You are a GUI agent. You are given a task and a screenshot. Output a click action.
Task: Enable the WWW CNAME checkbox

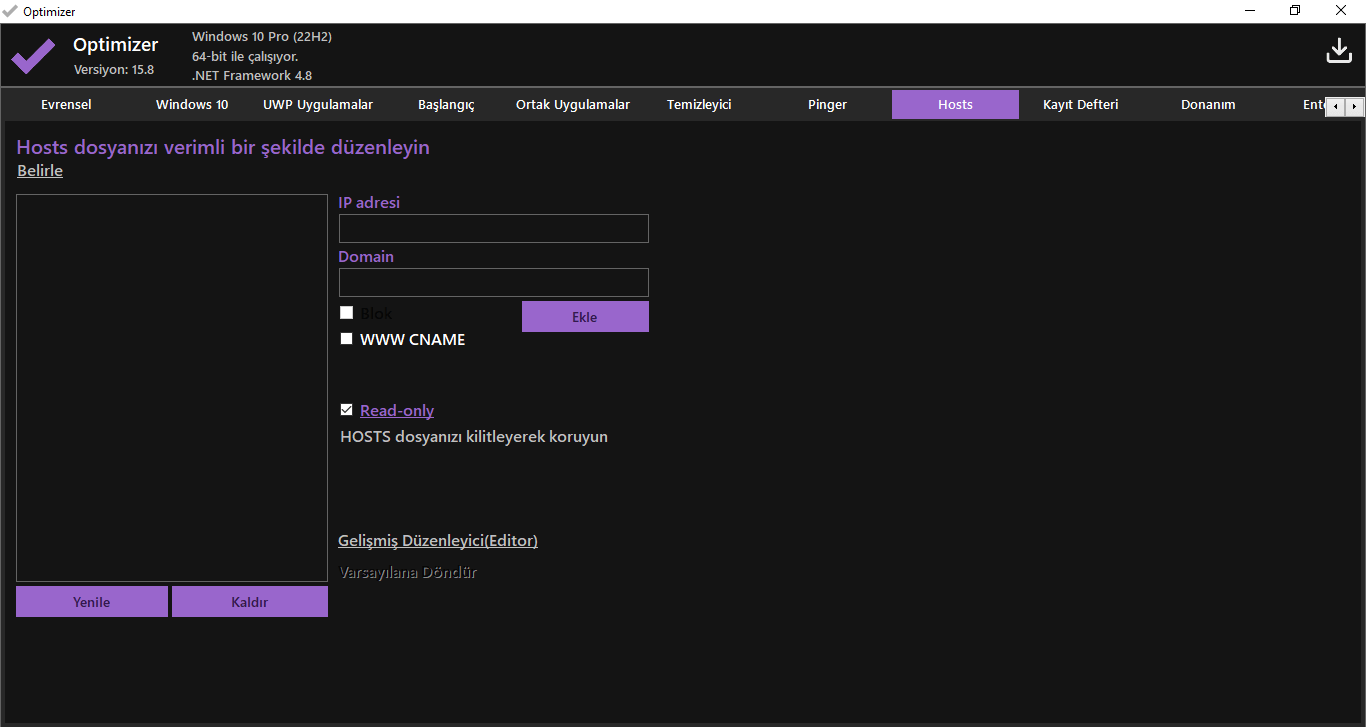click(347, 339)
